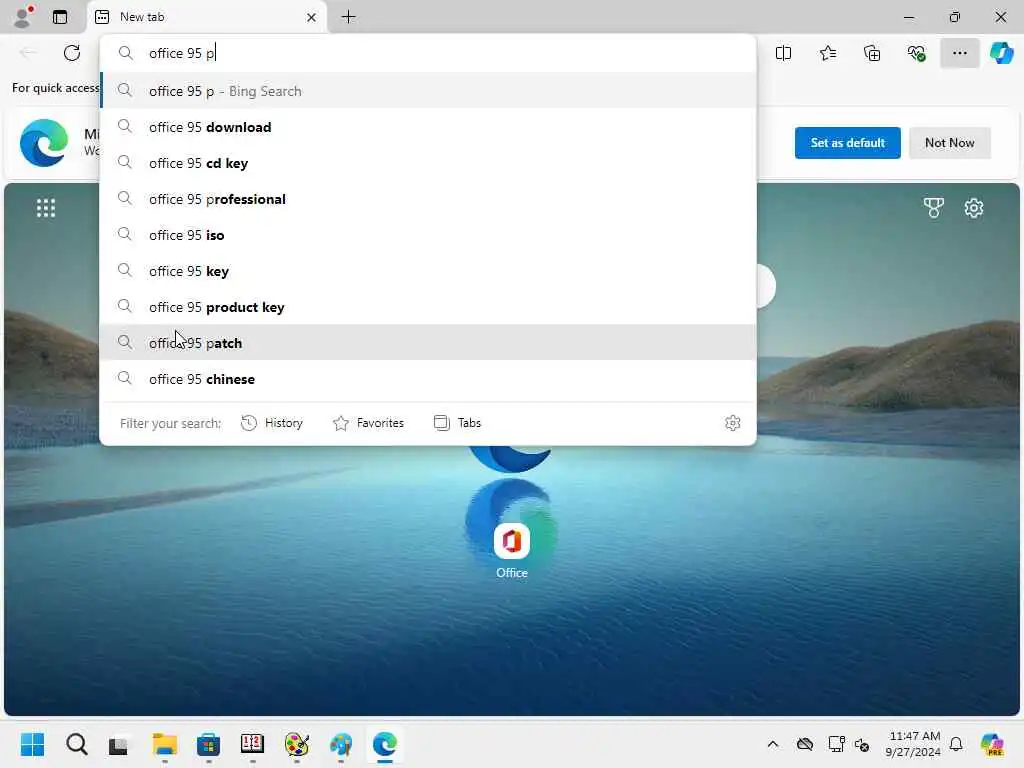The height and width of the screenshot is (768, 1024).
Task: Toggle the split screen icon
Action: click(783, 53)
